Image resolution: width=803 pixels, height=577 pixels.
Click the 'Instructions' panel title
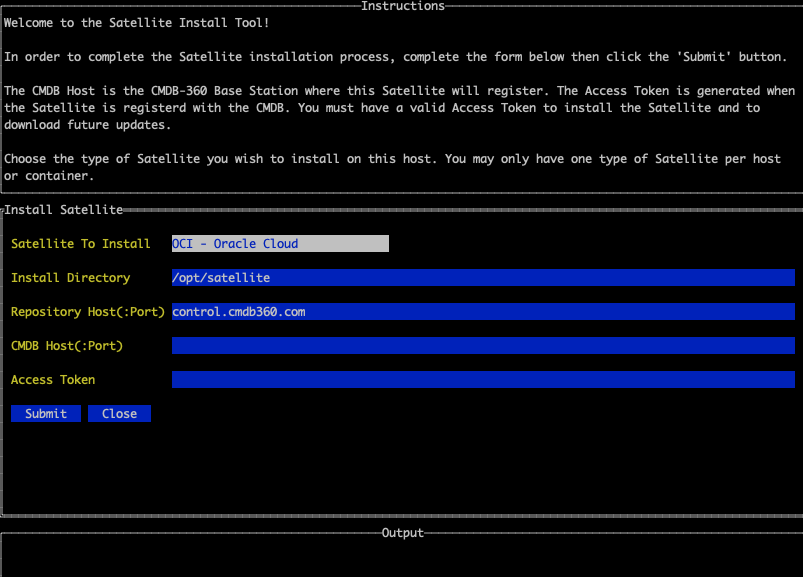403,6
